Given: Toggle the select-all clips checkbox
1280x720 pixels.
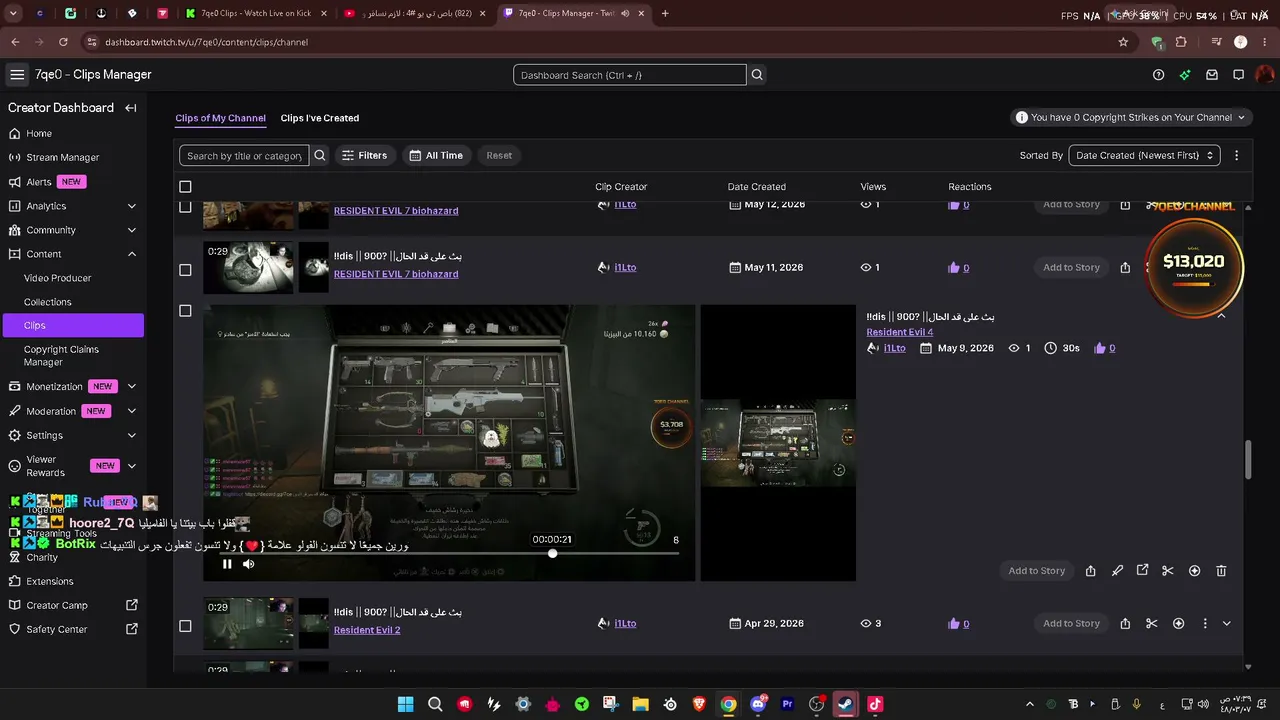Looking at the screenshot, I should point(185,187).
